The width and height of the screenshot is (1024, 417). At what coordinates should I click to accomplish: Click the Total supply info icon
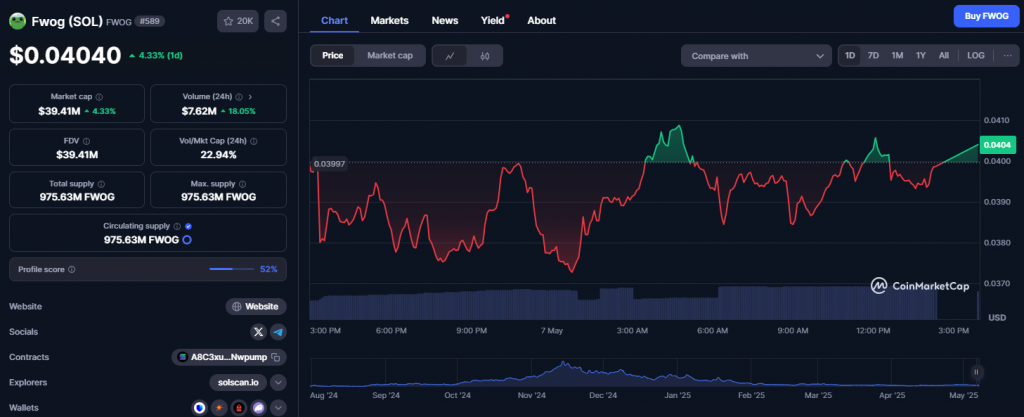pyautogui.click(x=101, y=184)
